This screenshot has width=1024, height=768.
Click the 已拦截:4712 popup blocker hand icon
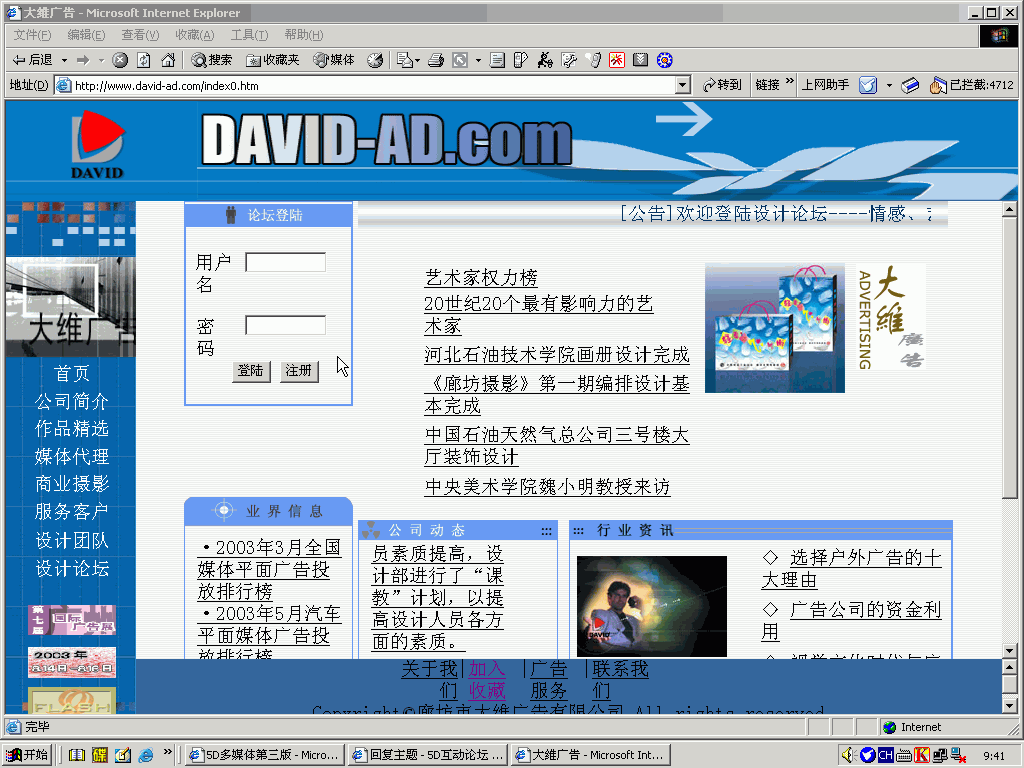pos(938,85)
